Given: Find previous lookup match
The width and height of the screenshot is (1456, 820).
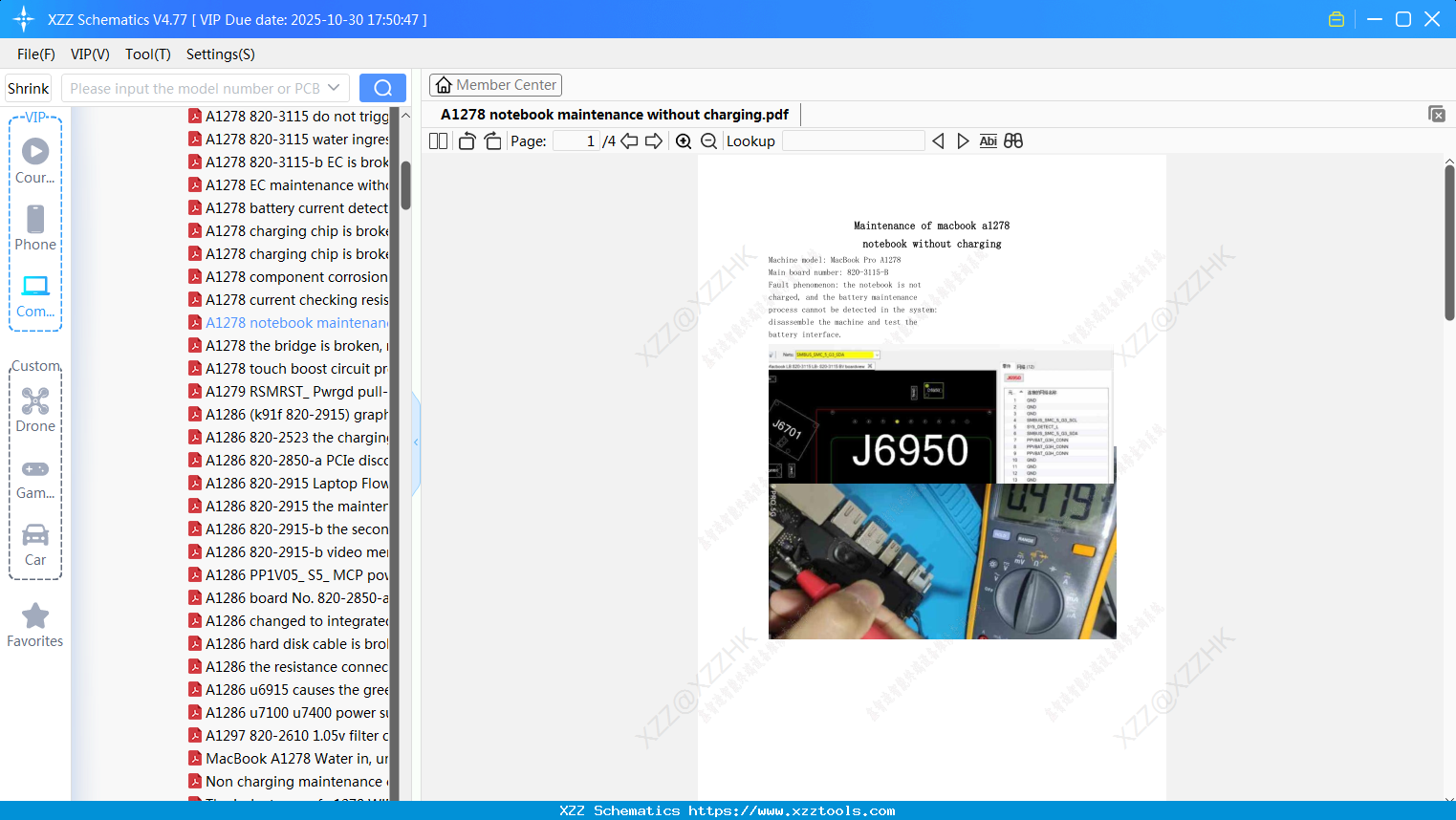Looking at the screenshot, I should (x=938, y=141).
